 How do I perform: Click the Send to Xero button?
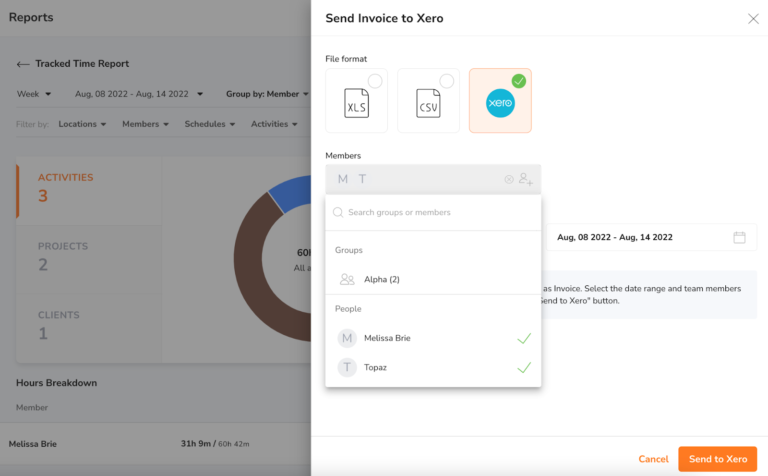click(718, 459)
